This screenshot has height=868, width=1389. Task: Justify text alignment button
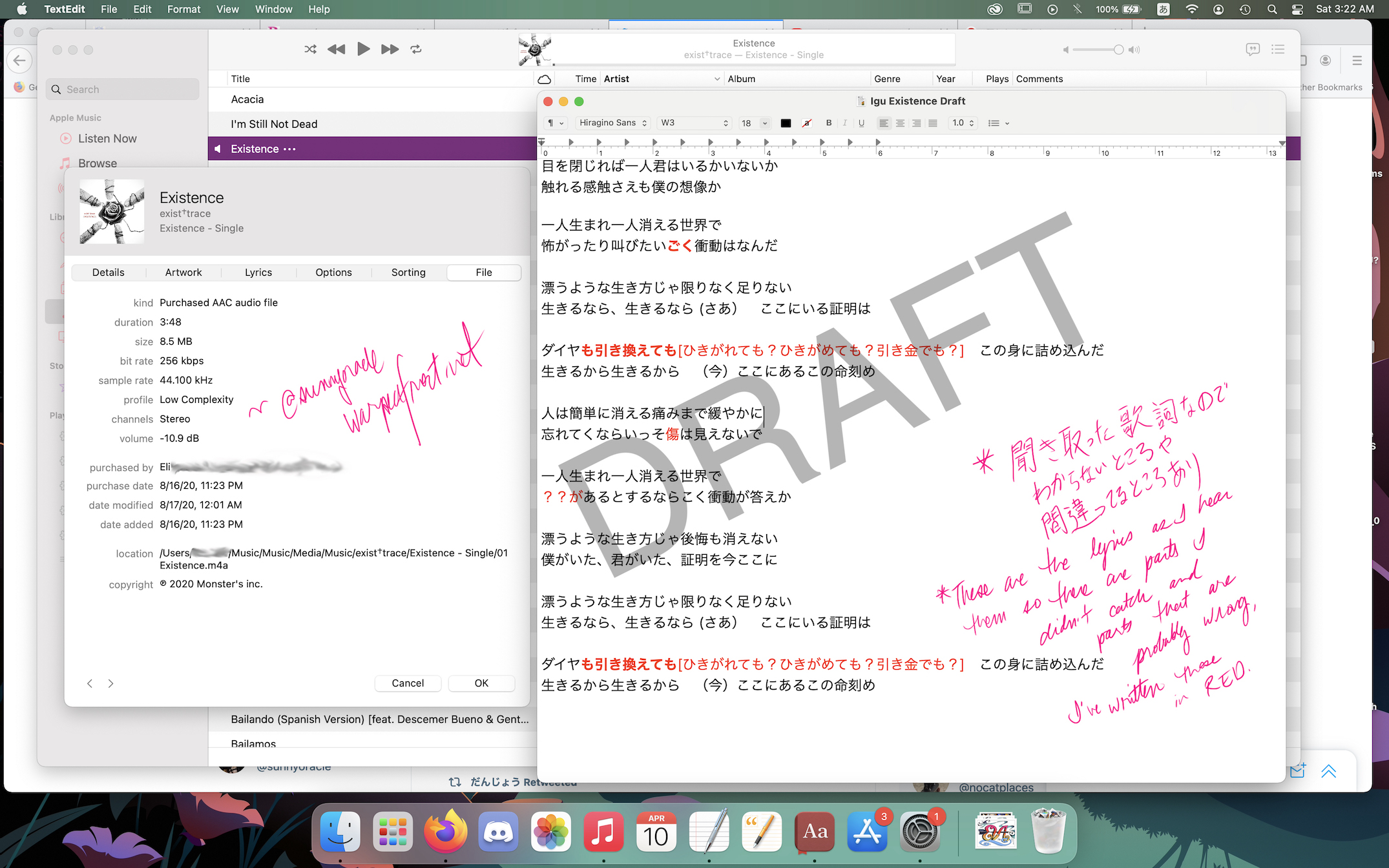pyautogui.click(x=933, y=123)
